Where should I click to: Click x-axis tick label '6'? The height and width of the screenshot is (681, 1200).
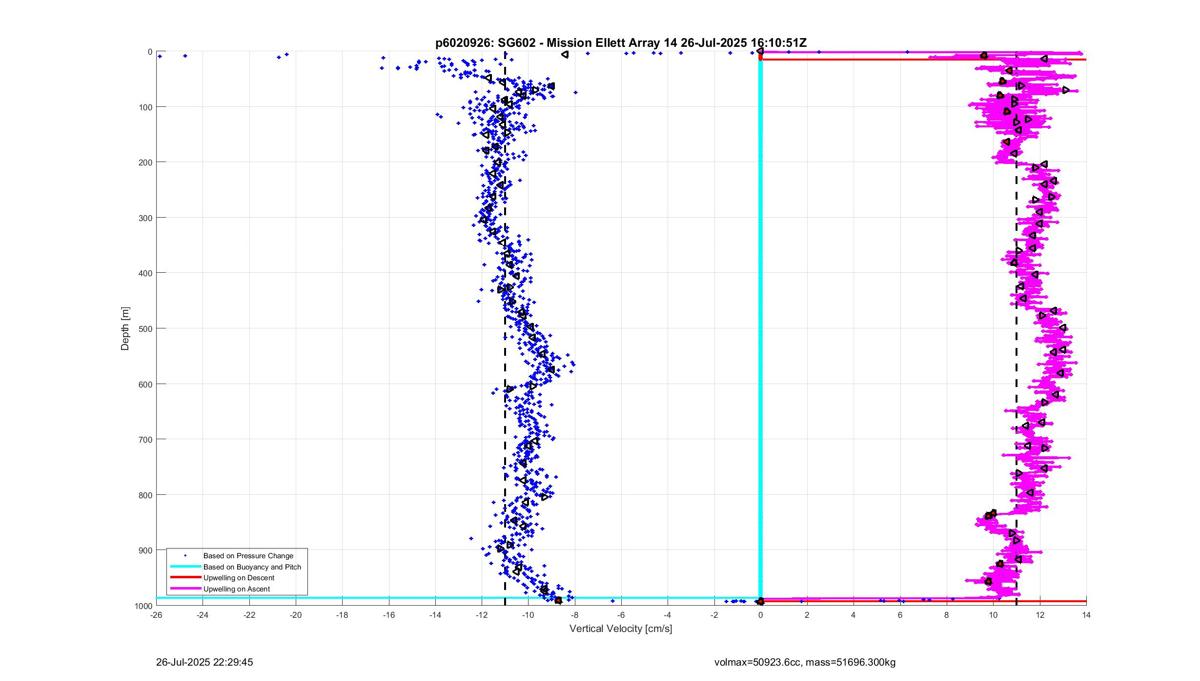(900, 615)
